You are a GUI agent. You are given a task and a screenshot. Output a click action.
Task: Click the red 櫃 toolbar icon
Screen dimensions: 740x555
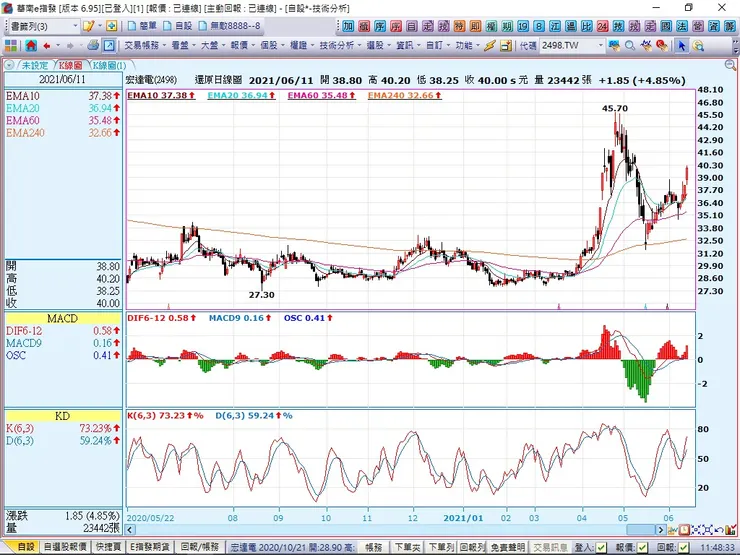point(364,26)
